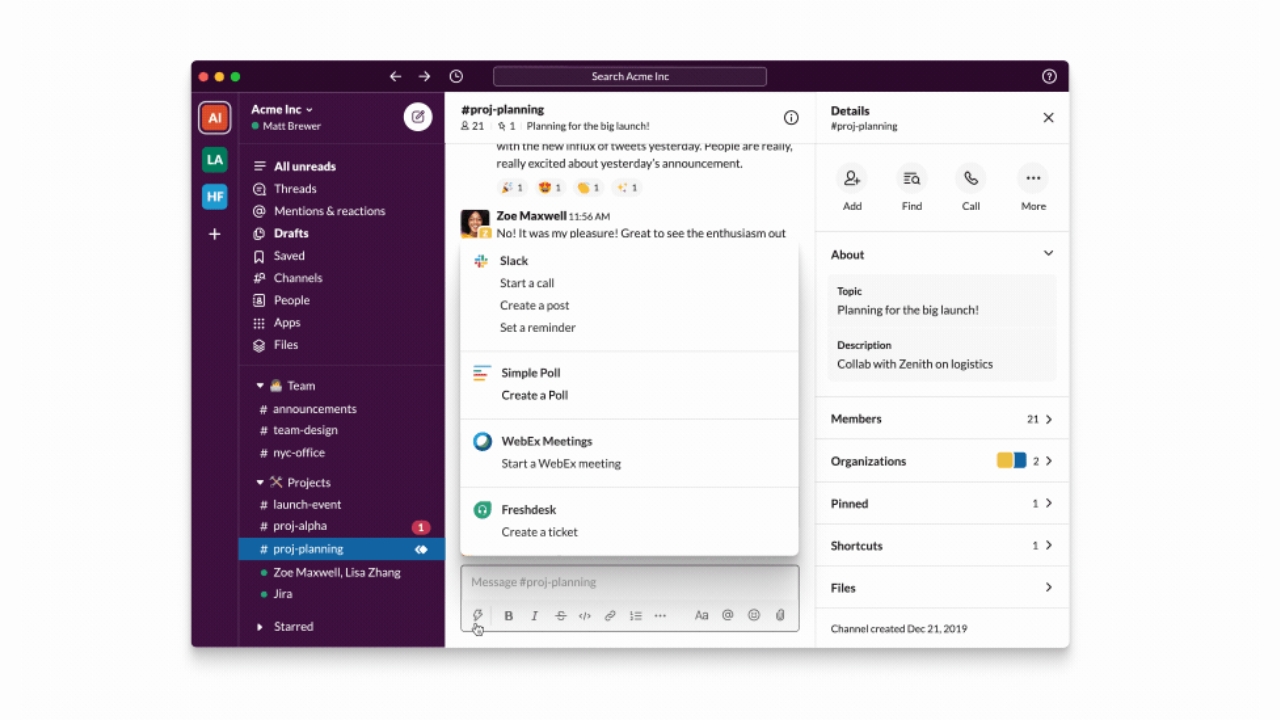Screen dimensions: 1280x720
Task: Find in channel from Details
Action: (912, 188)
